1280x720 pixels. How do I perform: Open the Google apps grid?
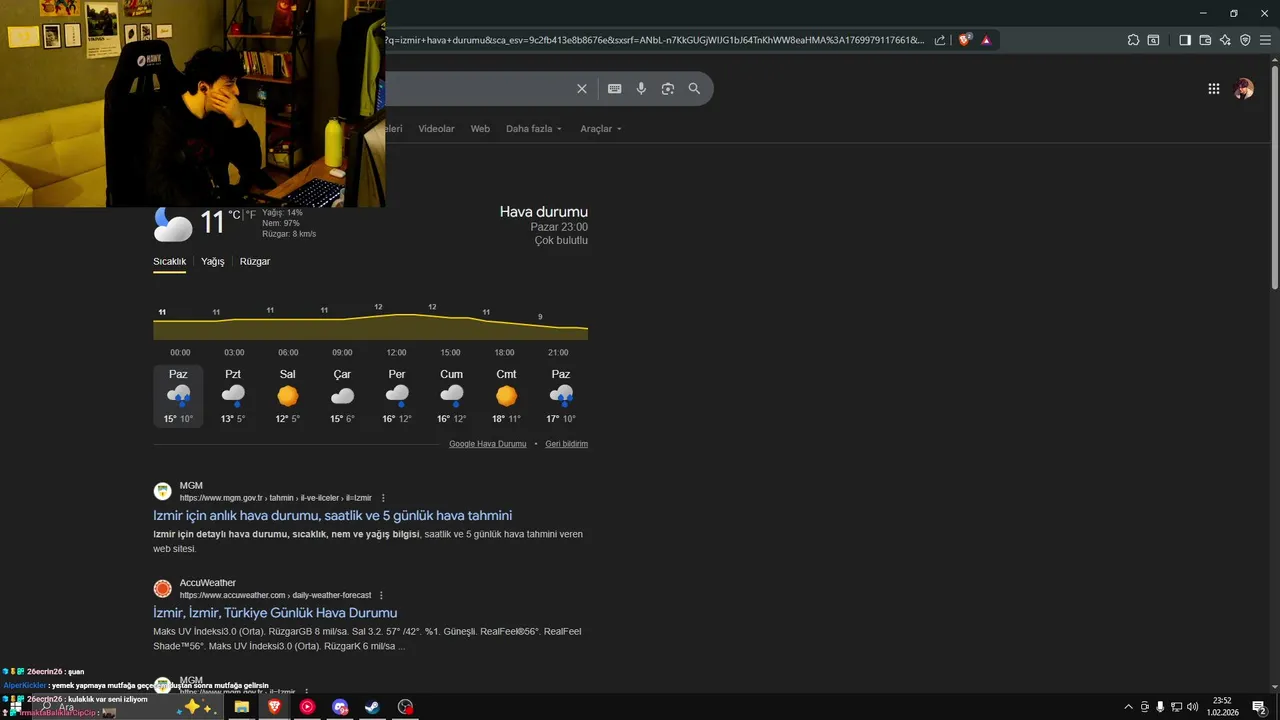1213,89
